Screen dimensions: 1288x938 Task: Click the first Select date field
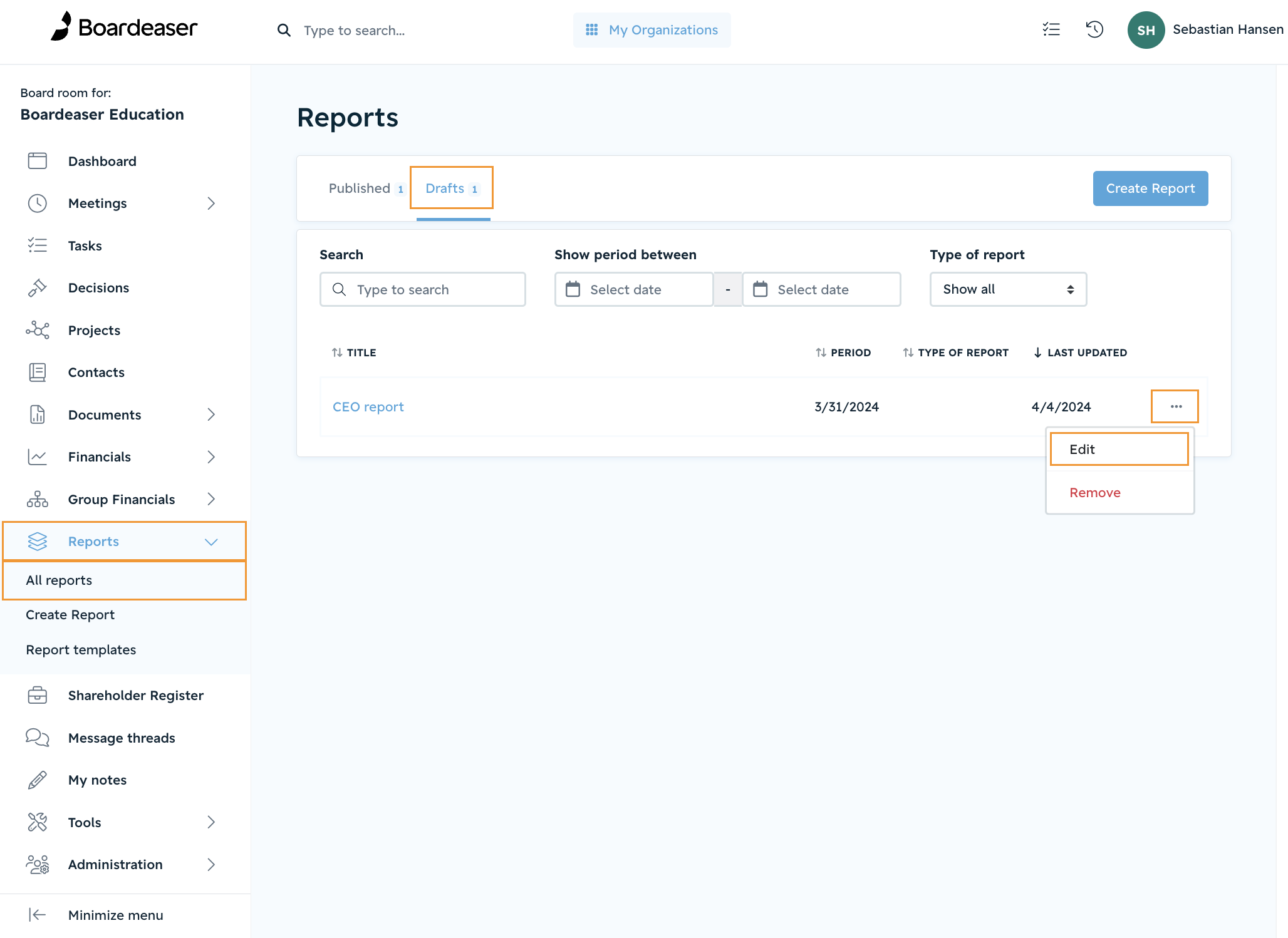633,289
